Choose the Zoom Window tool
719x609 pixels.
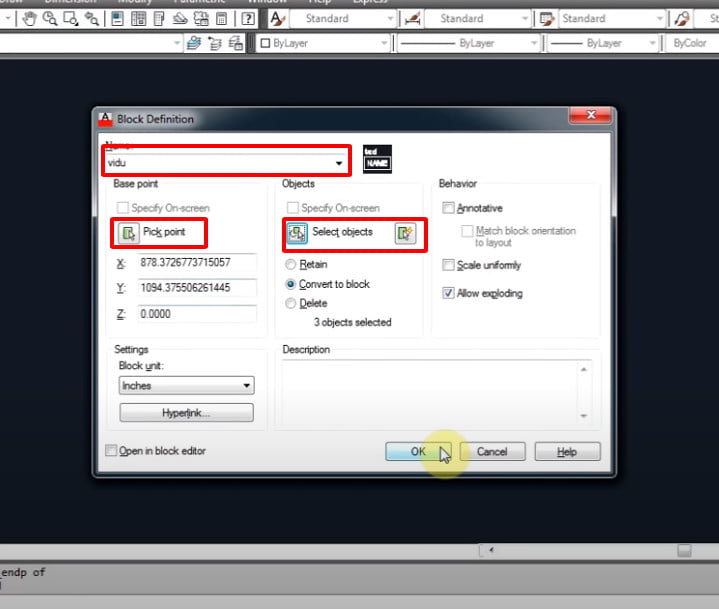point(71,19)
